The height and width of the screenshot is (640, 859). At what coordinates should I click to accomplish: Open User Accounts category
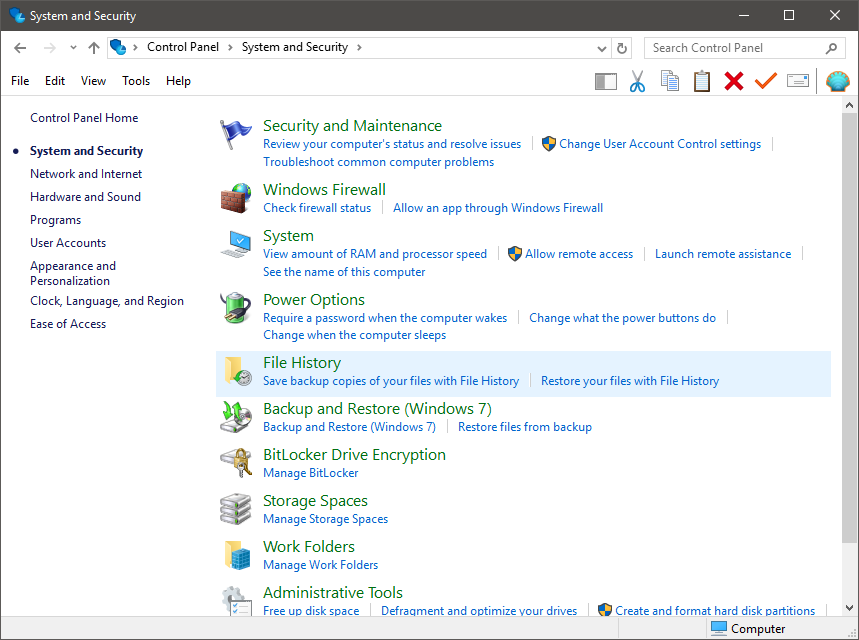pyautogui.click(x=68, y=243)
